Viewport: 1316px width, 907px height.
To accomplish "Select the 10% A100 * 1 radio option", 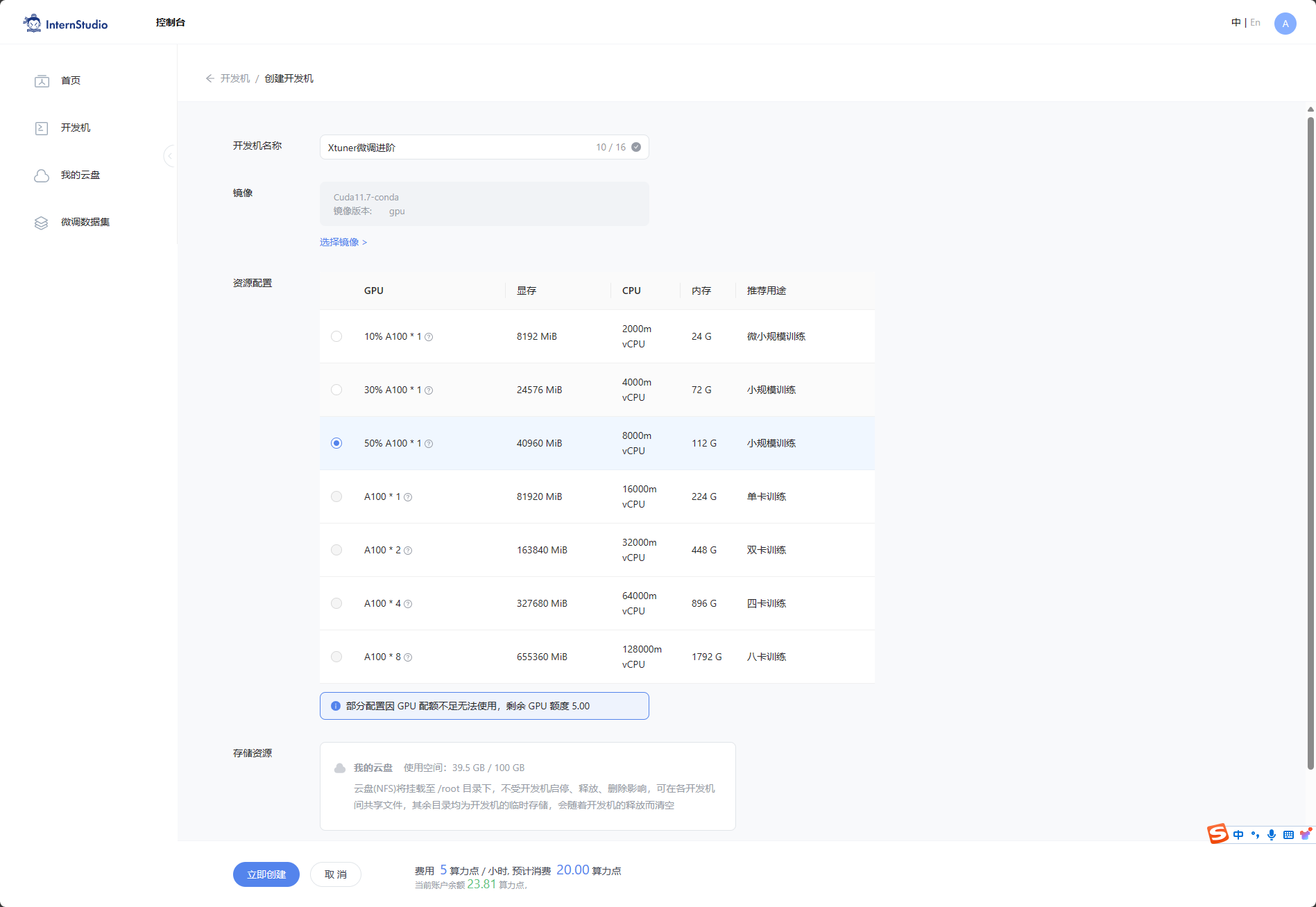I will (x=336, y=336).
